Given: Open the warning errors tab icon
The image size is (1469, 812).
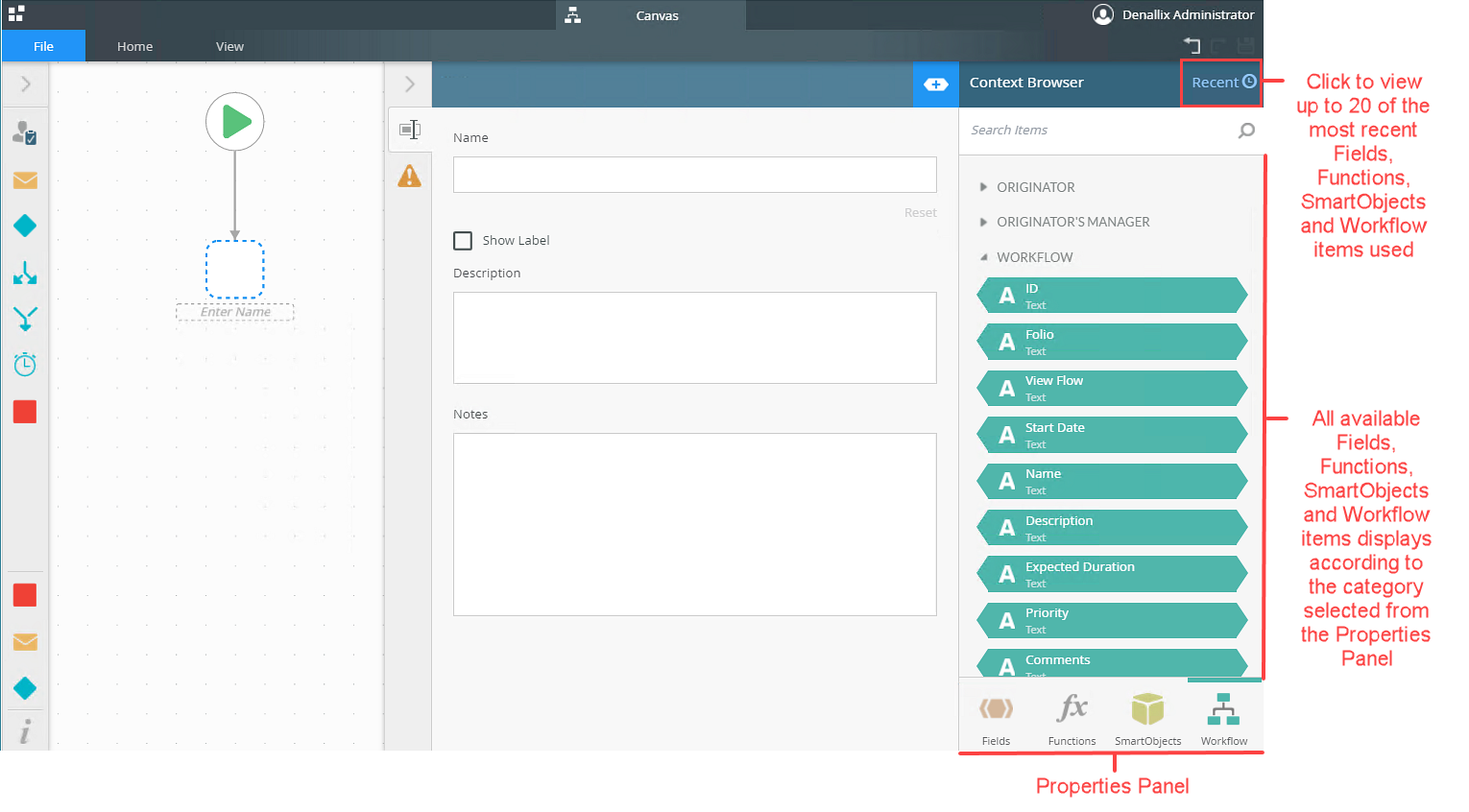Looking at the screenshot, I should tap(410, 176).
